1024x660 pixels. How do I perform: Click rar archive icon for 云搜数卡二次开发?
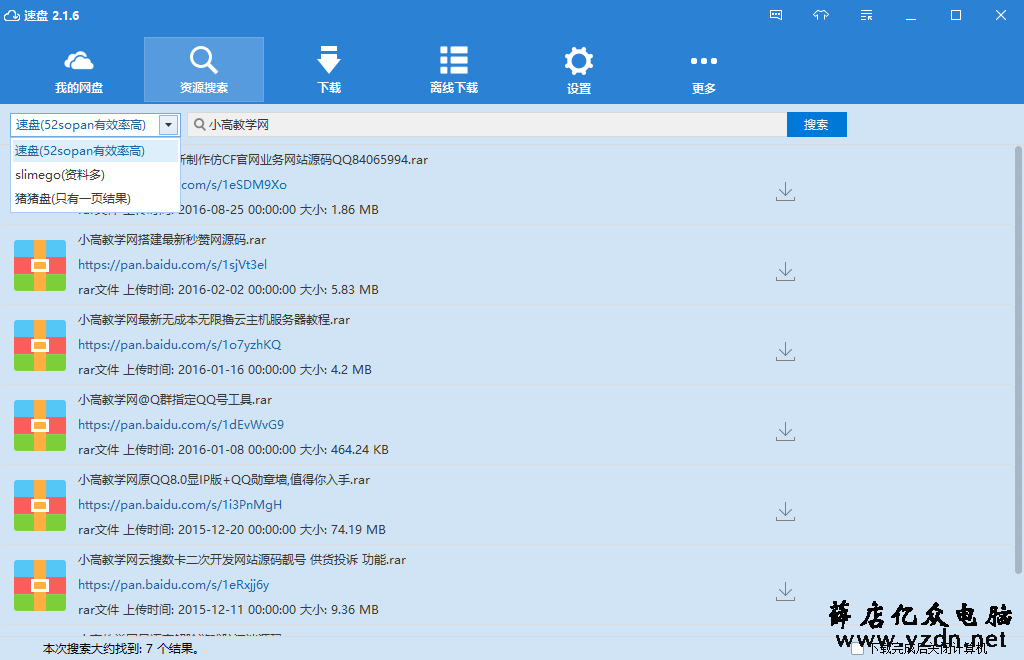coord(40,586)
